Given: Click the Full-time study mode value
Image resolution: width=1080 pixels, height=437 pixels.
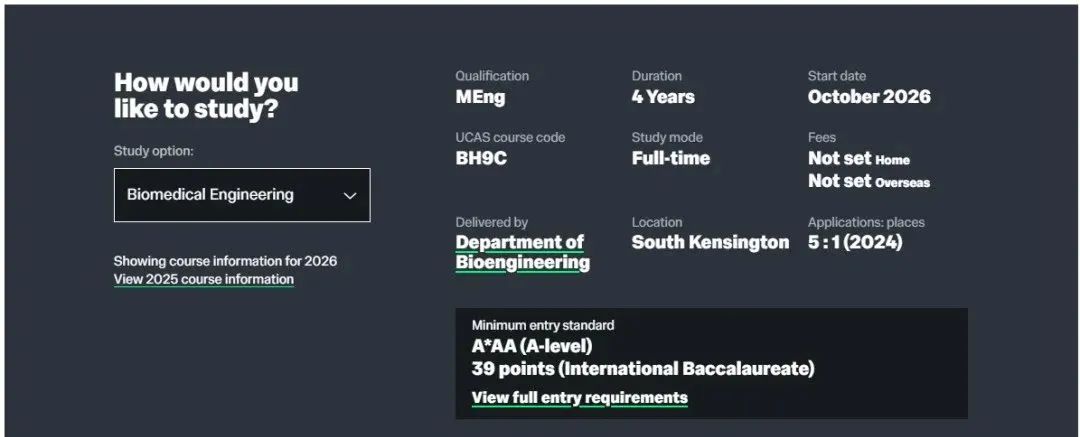Looking at the screenshot, I should pos(671,158).
